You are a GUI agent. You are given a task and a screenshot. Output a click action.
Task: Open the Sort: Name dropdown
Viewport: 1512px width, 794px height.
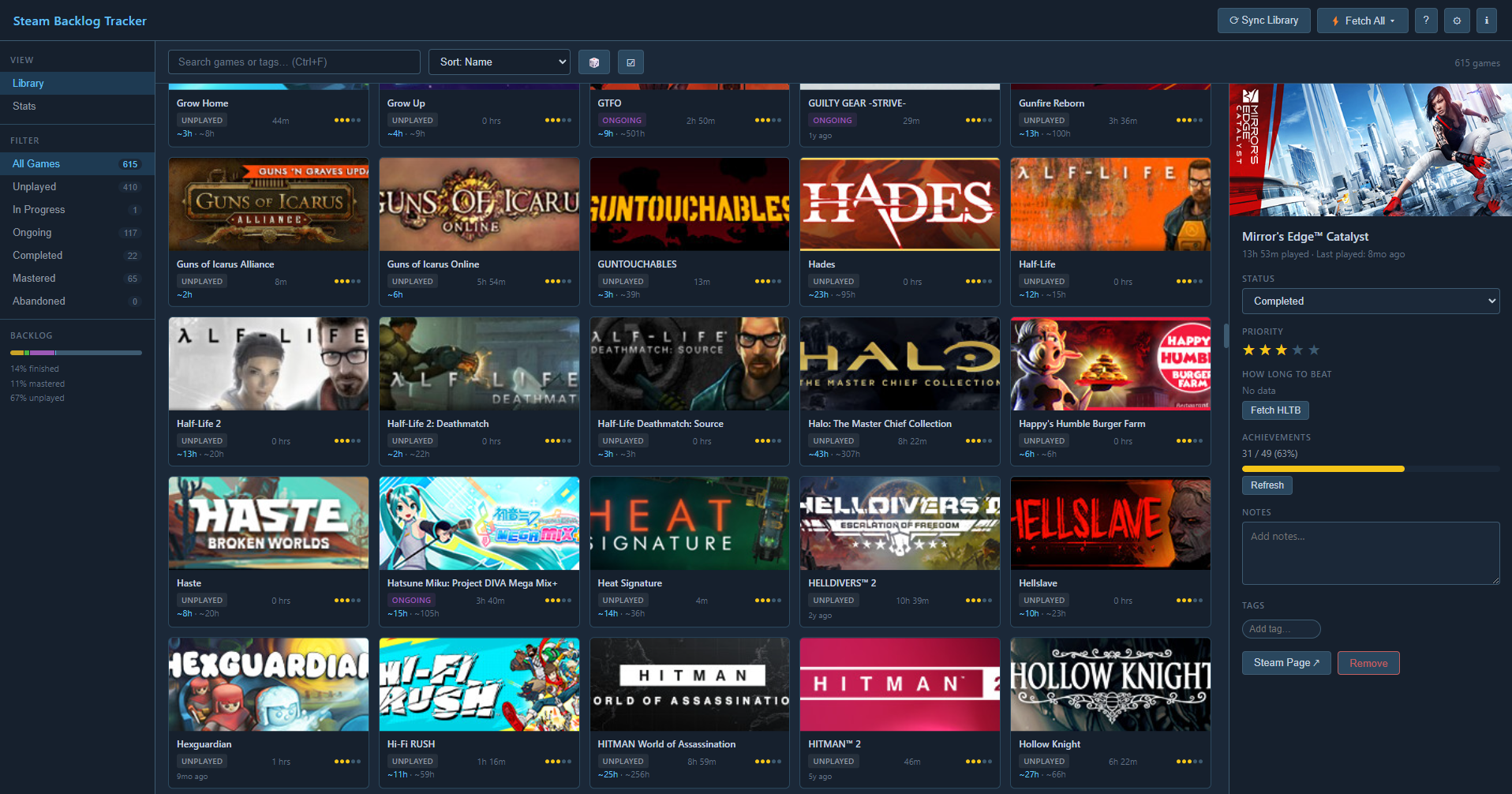point(500,62)
